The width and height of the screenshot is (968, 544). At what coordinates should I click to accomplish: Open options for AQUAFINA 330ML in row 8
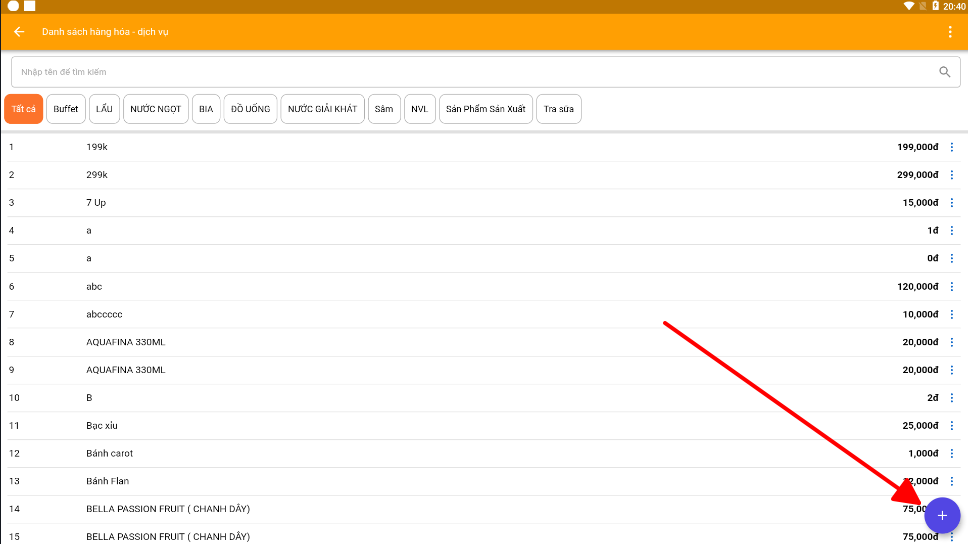point(951,342)
